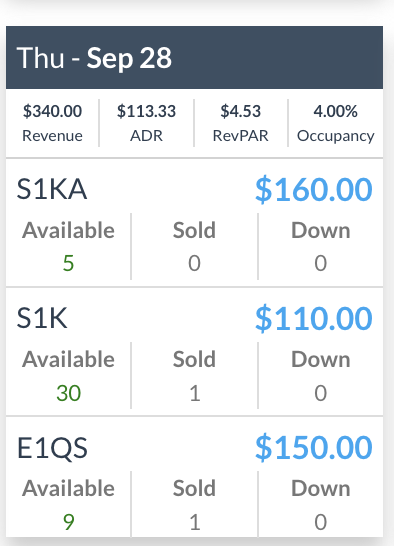The height and width of the screenshot is (546, 394).
Task: Open the E1QS room type
Action: (52, 448)
